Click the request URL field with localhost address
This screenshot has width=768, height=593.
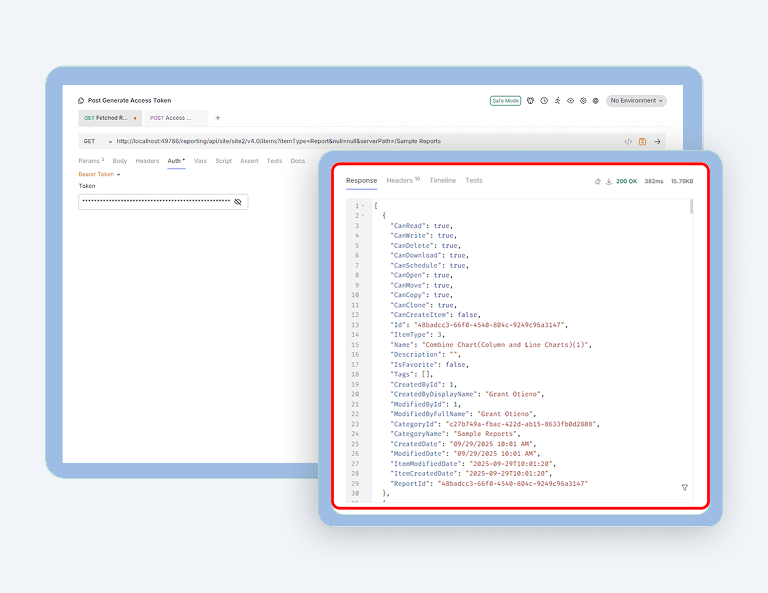coord(278,142)
